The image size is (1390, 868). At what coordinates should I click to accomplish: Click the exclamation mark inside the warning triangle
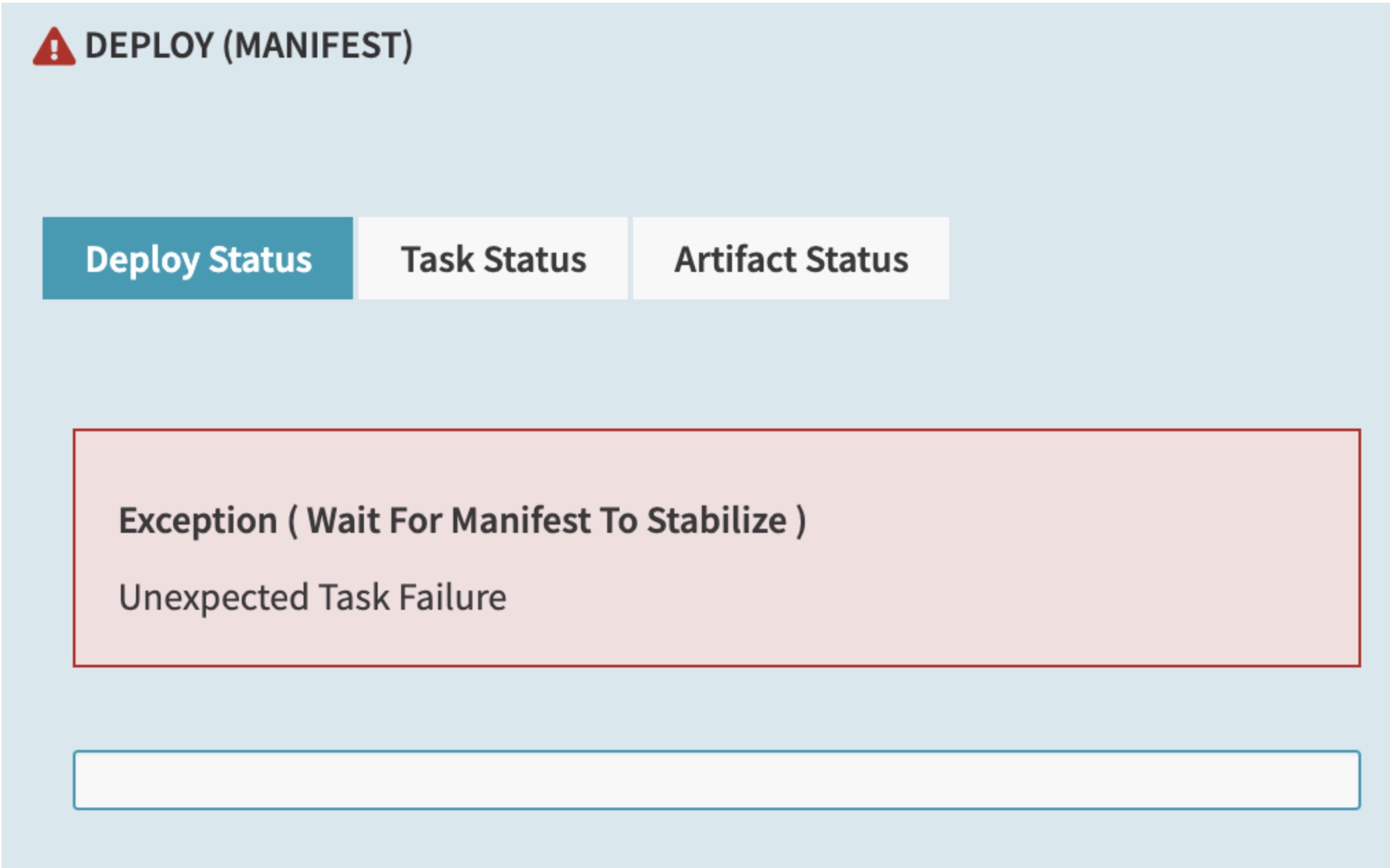pos(56,48)
